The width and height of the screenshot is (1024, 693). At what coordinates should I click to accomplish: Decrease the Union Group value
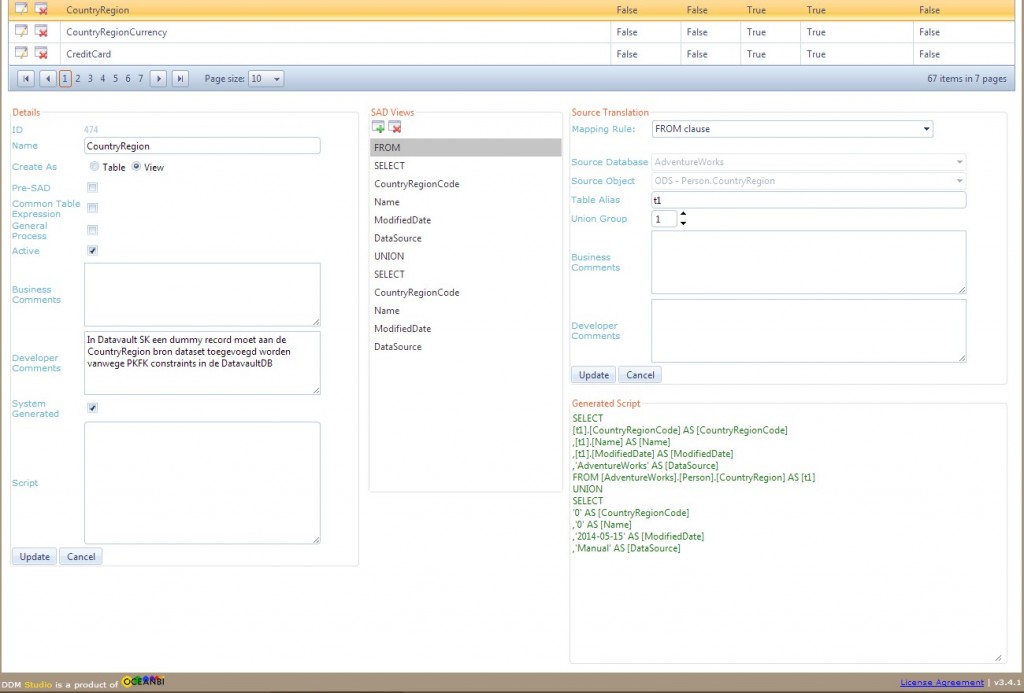[x=683, y=223]
